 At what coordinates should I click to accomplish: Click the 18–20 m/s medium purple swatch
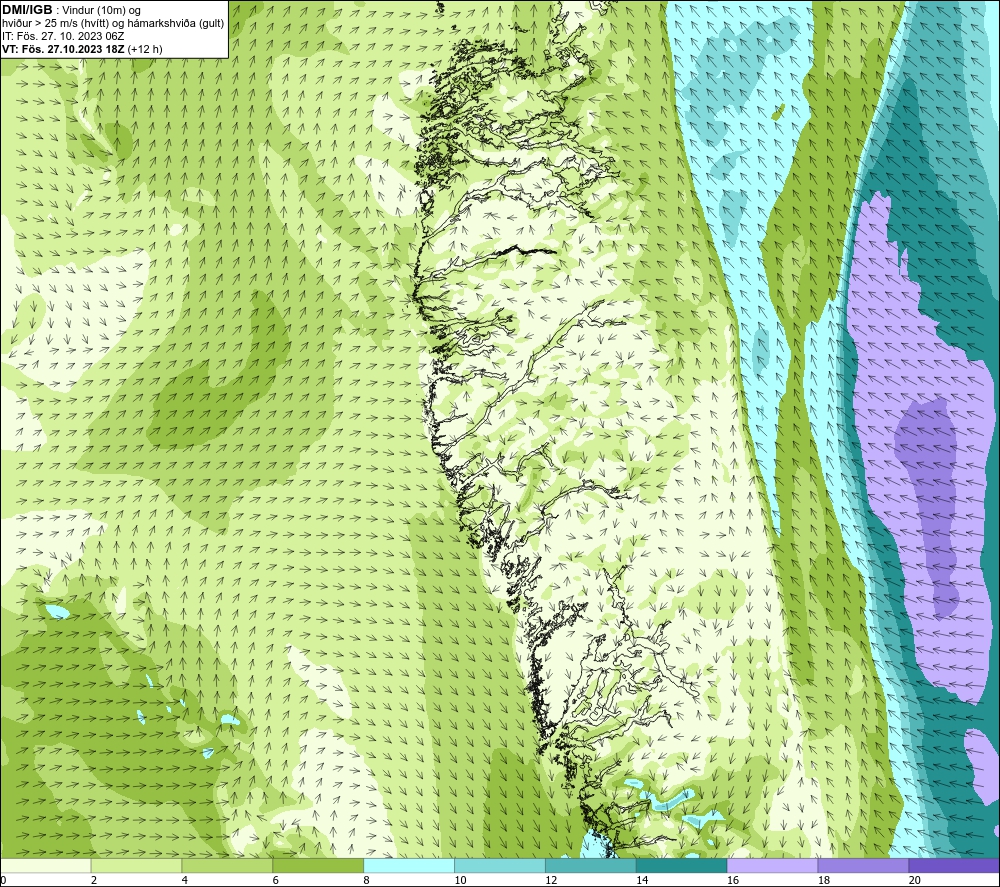(864, 865)
